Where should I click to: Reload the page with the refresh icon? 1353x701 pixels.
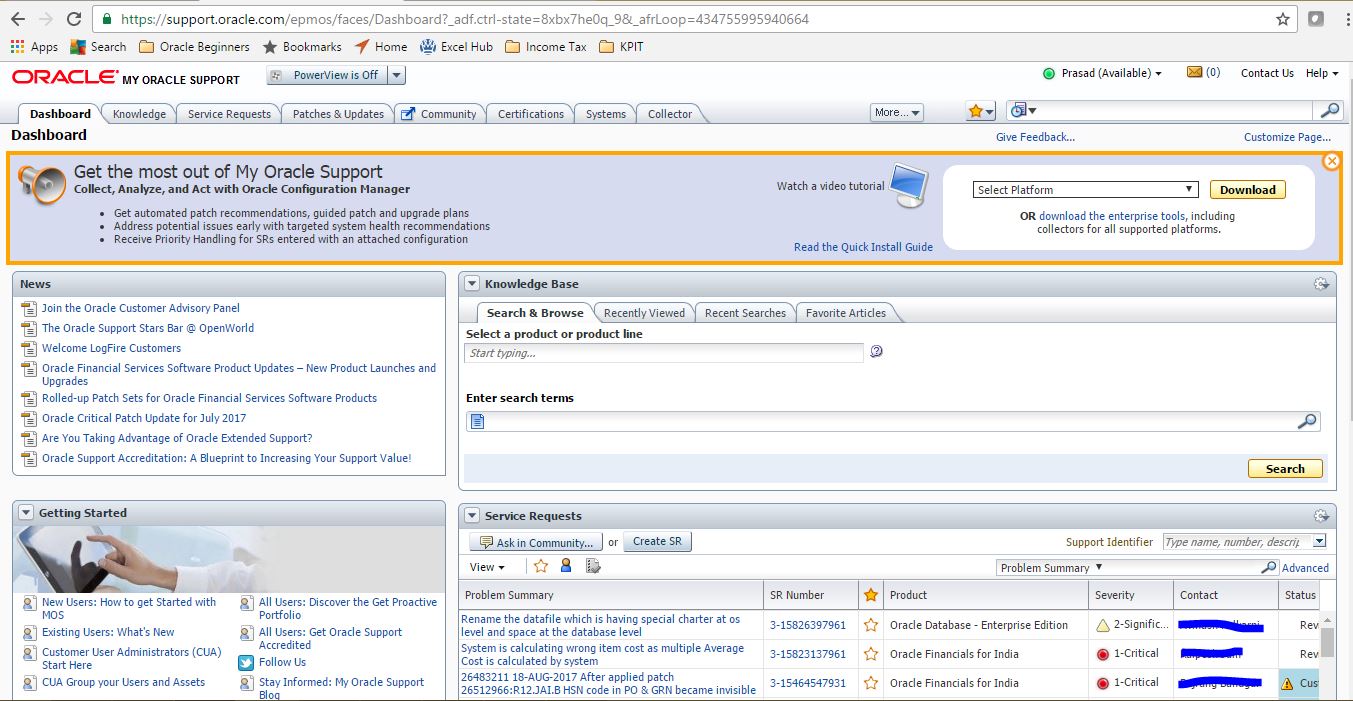pyautogui.click(x=74, y=19)
